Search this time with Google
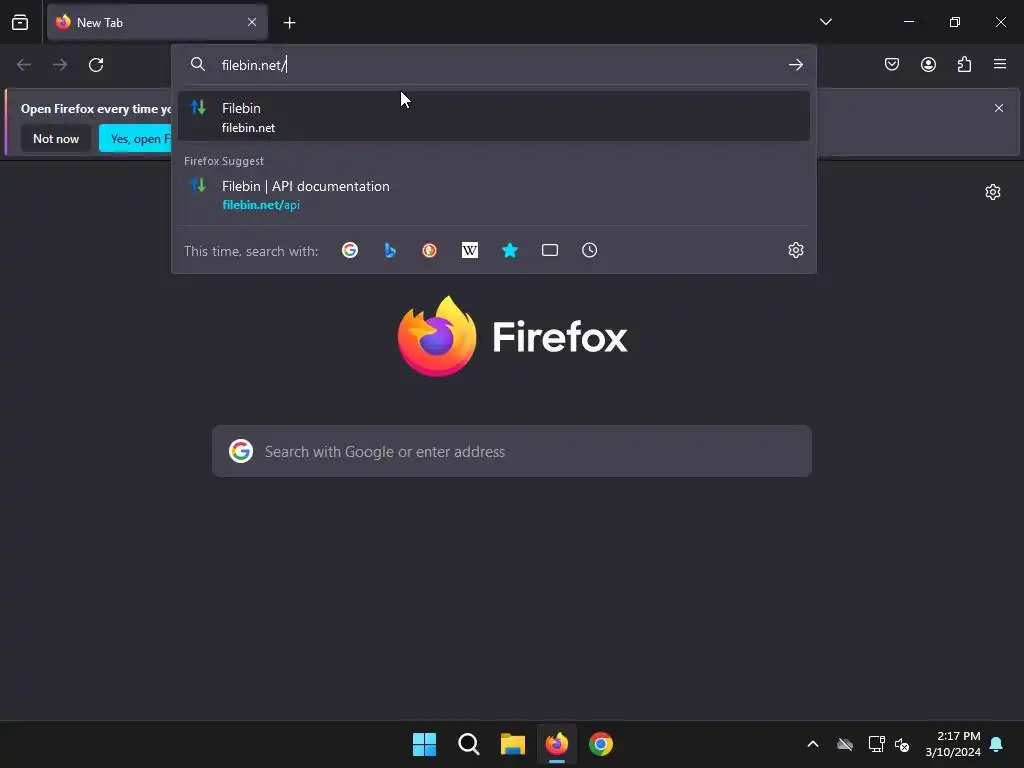This screenshot has height=768, width=1024. (x=350, y=250)
